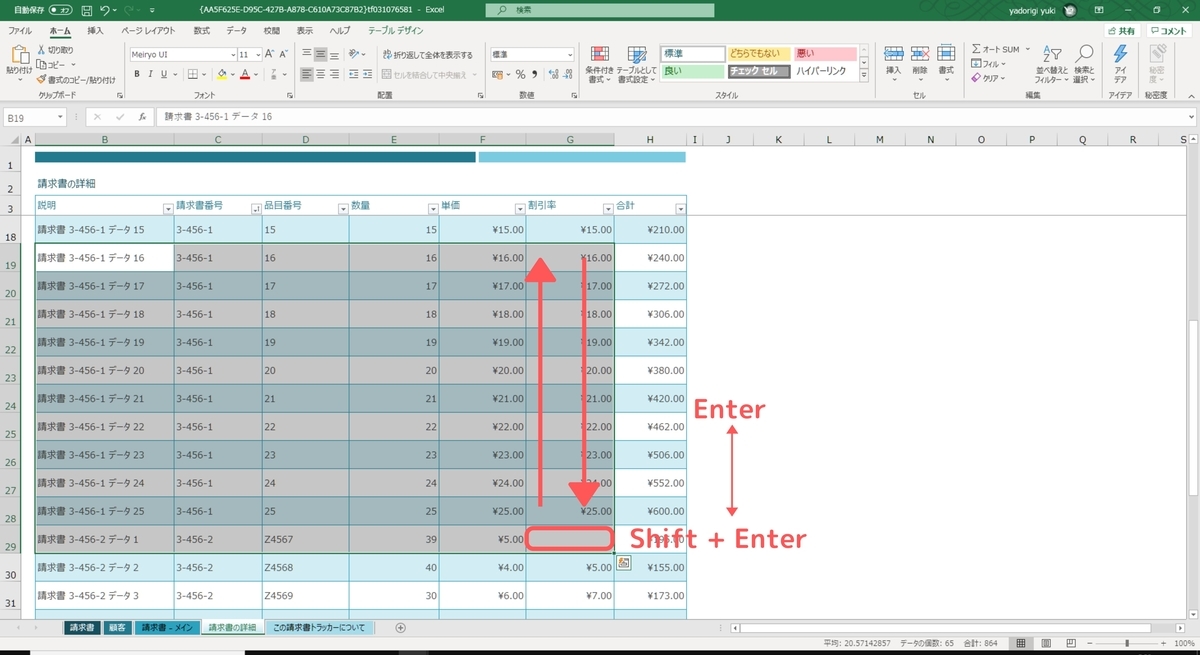Click the cell Format (書式) icon
Image resolution: width=1200 pixels, height=655 pixels.
pyautogui.click(x=946, y=52)
